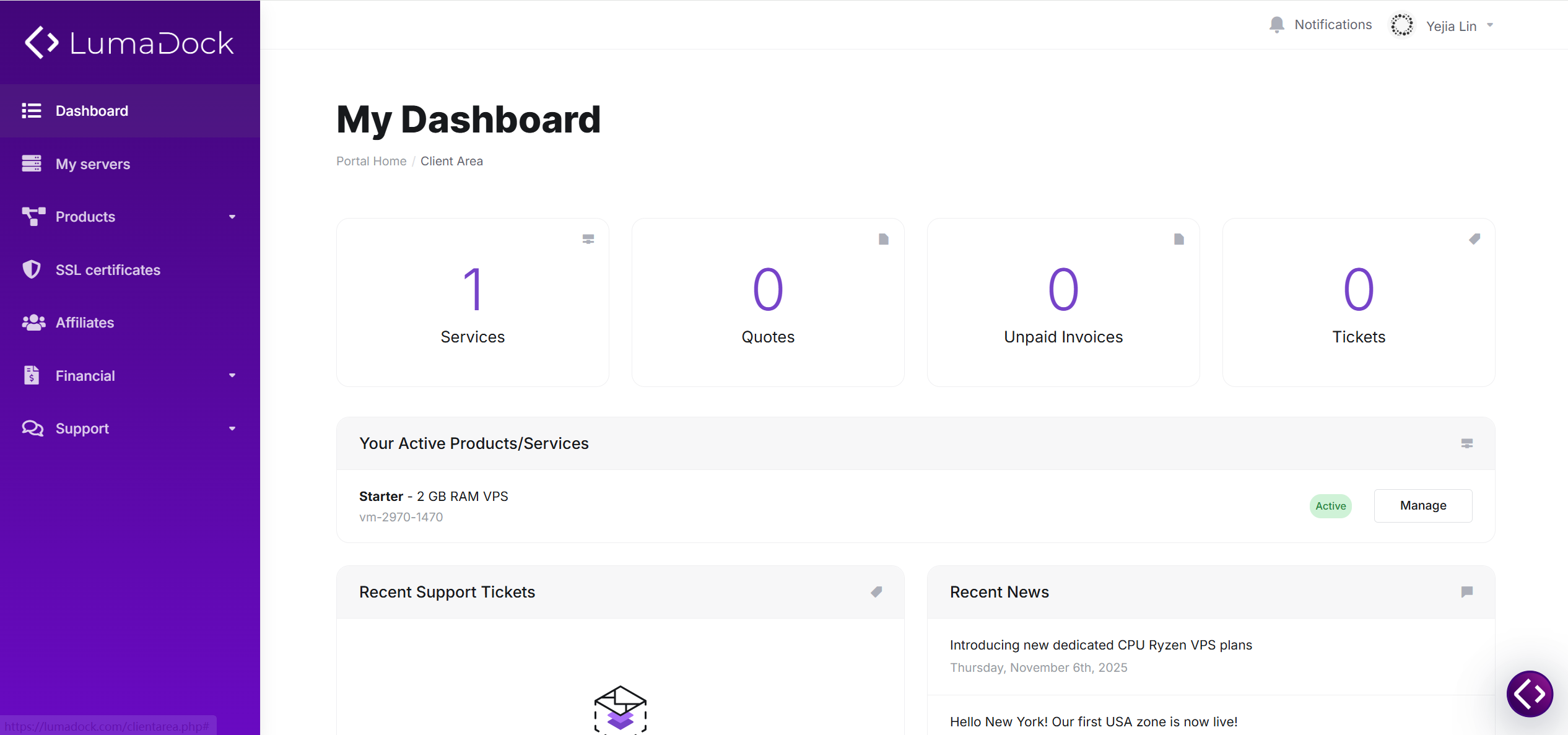1568x735 pixels.
Task: Go to My servers in sidebar
Action: click(x=130, y=164)
